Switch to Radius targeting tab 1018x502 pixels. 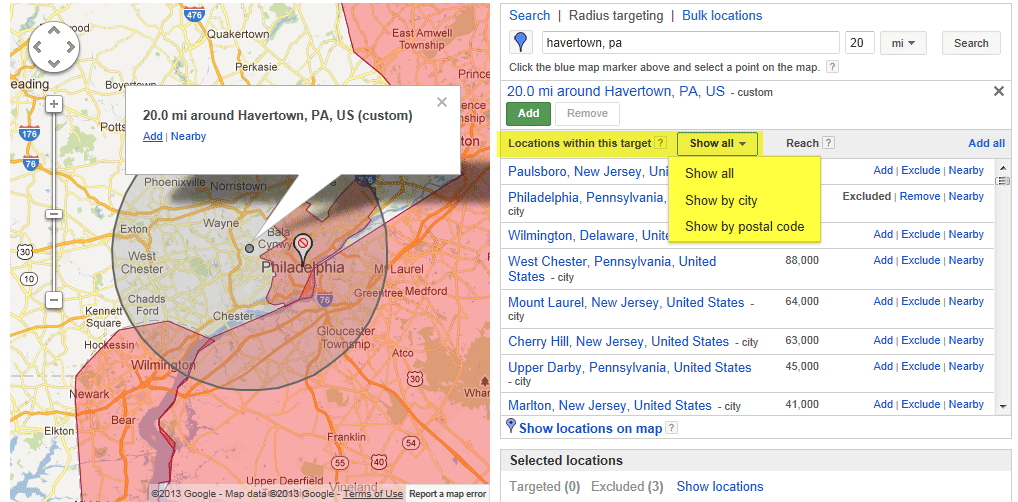616,16
